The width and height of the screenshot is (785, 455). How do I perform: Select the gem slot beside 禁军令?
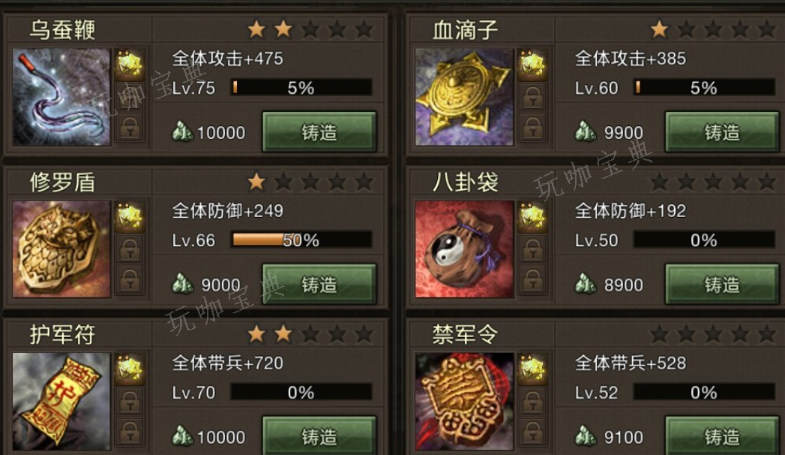(x=532, y=369)
